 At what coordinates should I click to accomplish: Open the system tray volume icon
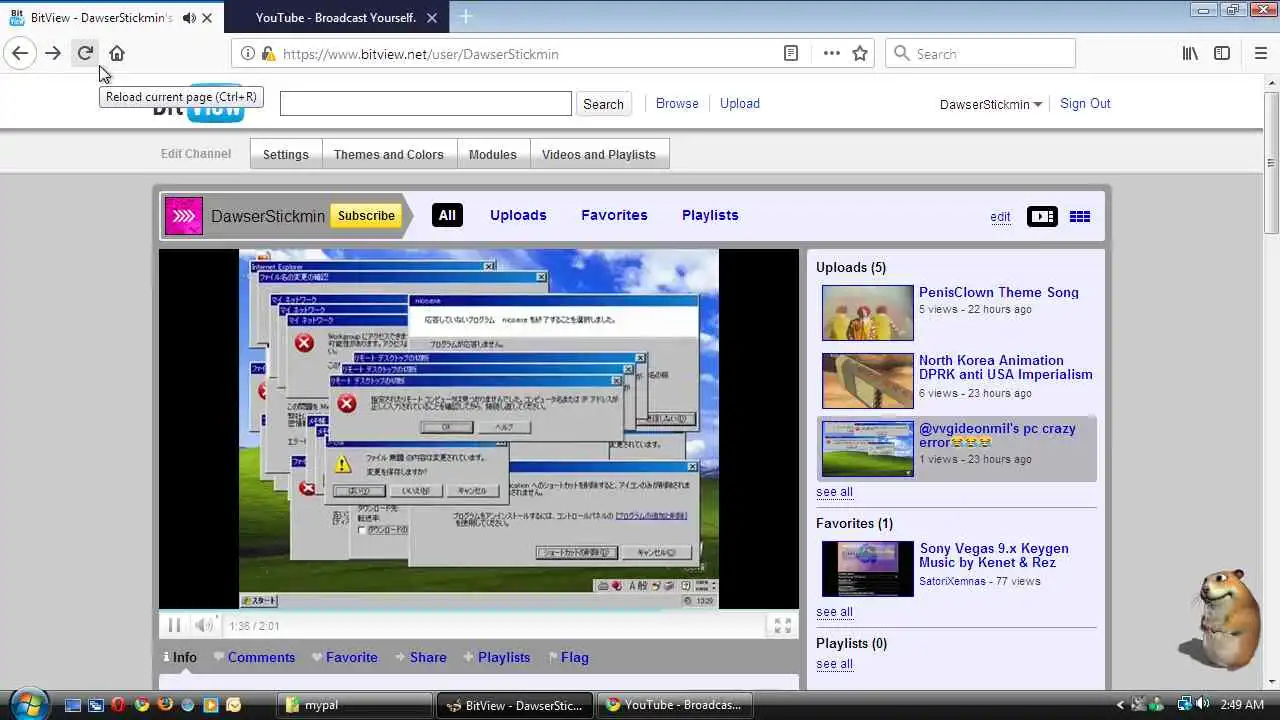[x=1202, y=704]
